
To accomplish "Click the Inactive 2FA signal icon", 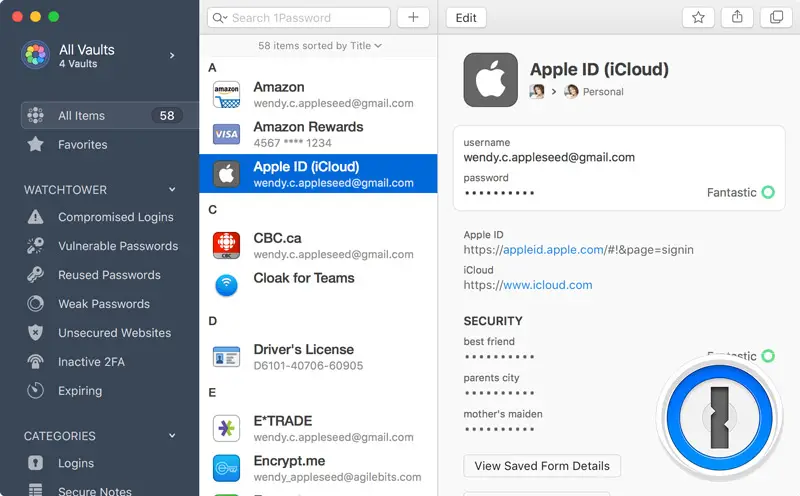I will [x=35, y=362].
